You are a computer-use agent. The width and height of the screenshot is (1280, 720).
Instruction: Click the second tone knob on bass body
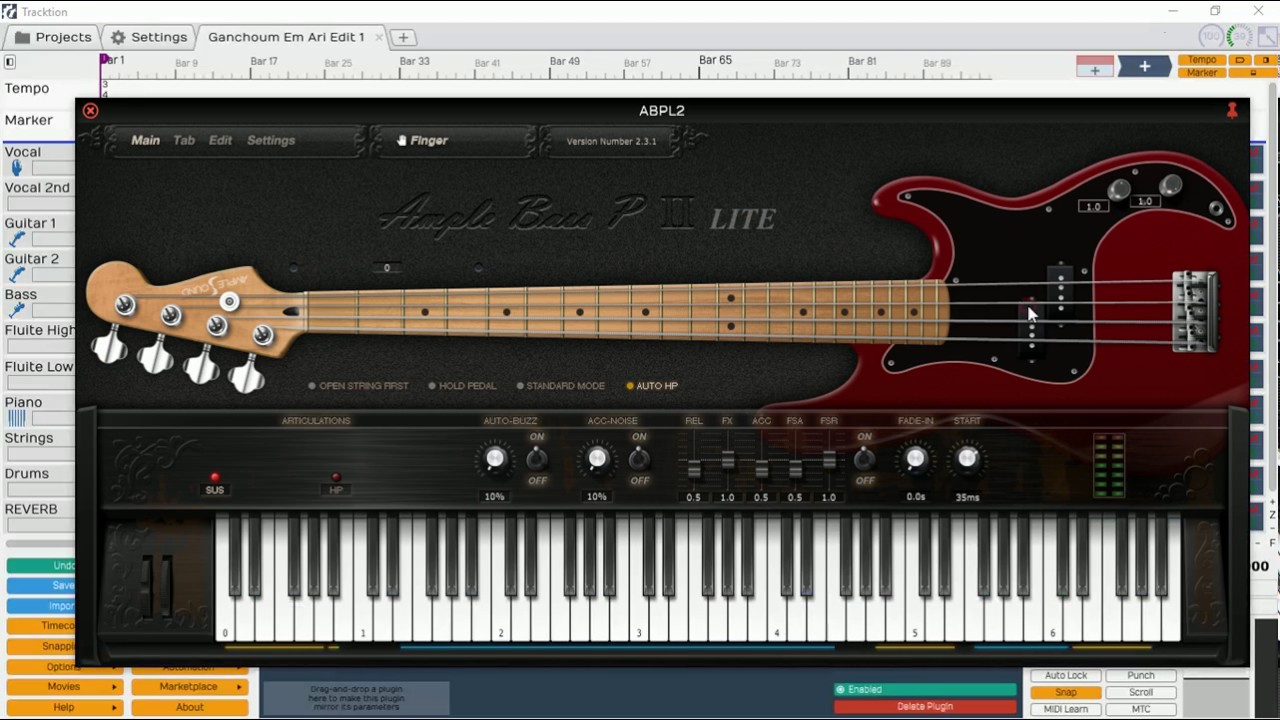pos(1171,185)
